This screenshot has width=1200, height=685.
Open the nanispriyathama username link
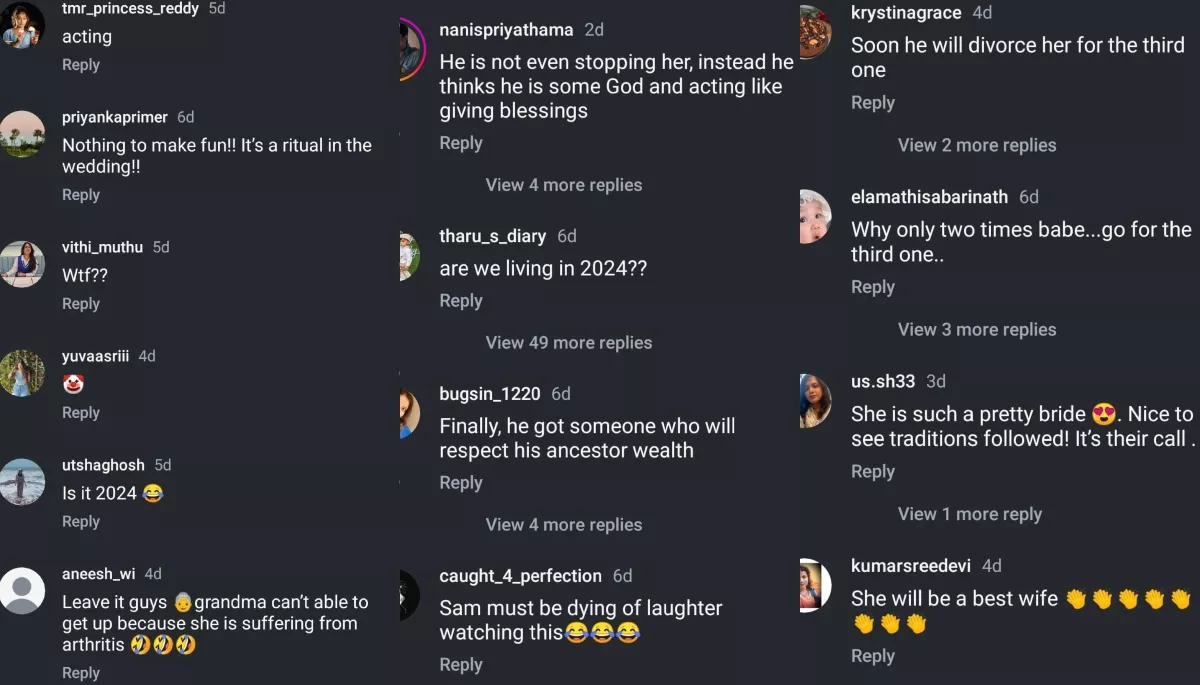pyautogui.click(x=506, y=30)
